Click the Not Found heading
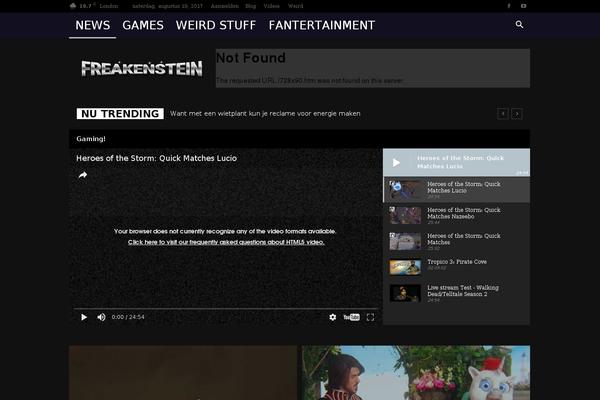600x400 pixels. (251, 58)
